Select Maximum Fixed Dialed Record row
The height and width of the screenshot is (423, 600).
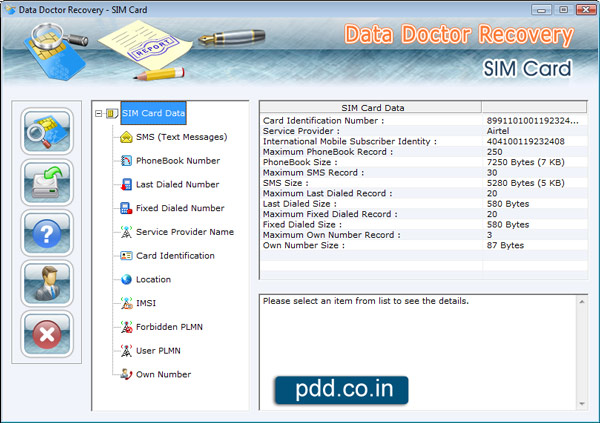pyautogui.click(x=424, y=214)
